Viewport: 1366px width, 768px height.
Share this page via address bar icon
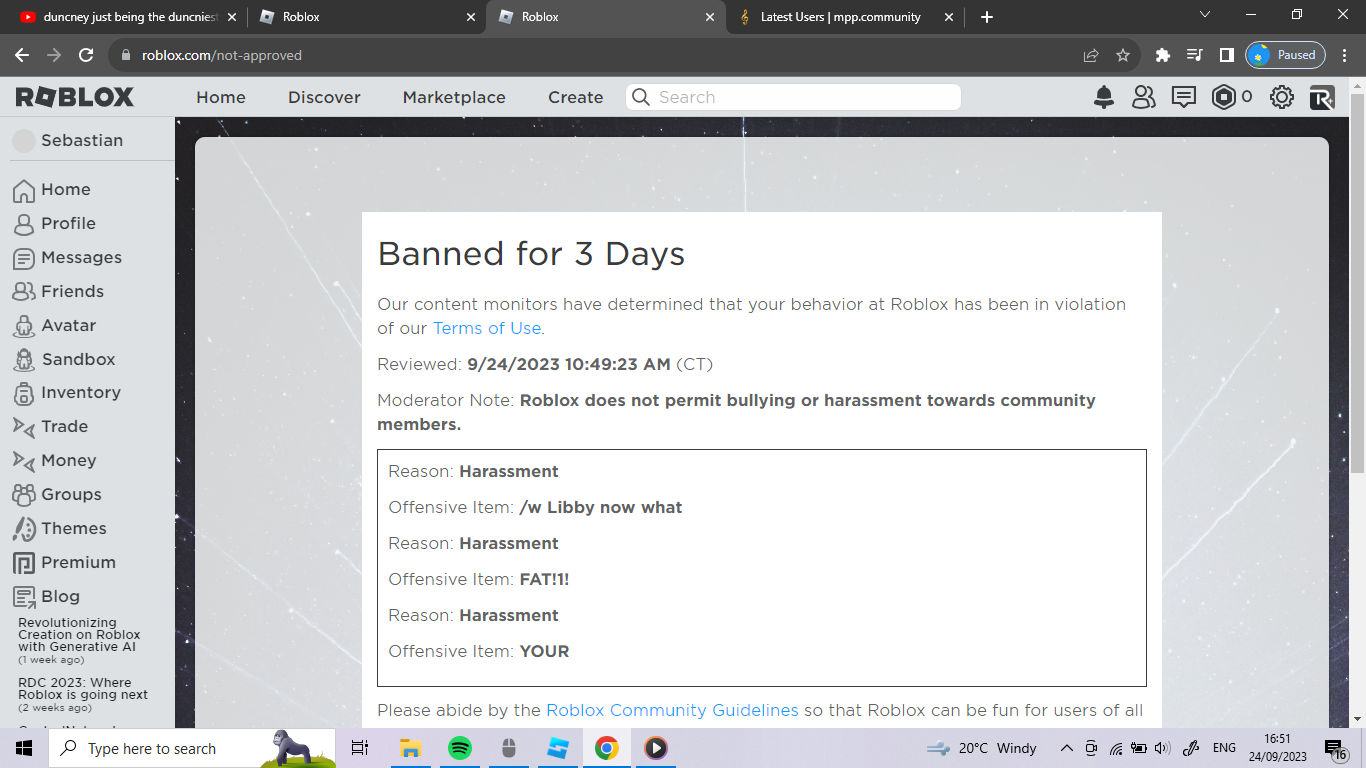[1091, 55]
